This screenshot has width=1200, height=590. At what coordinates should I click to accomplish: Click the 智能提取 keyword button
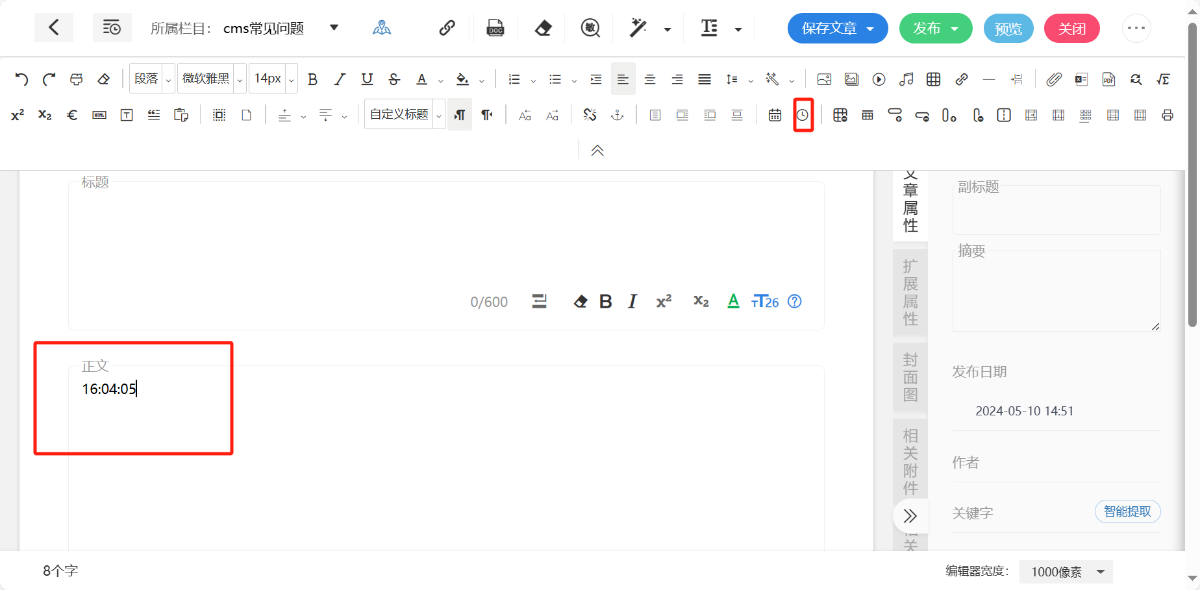1128,512
